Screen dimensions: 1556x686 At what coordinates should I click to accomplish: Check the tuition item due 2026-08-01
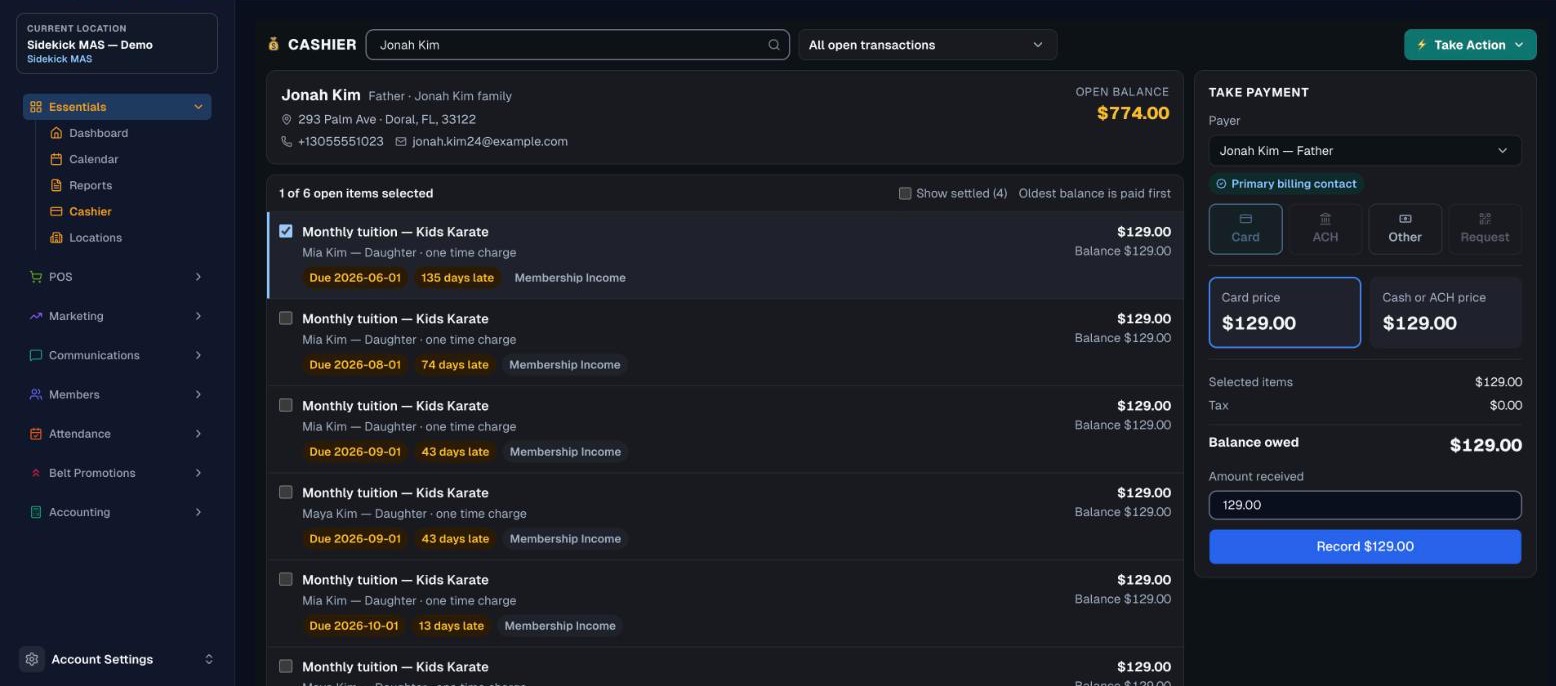click(286, 318)
